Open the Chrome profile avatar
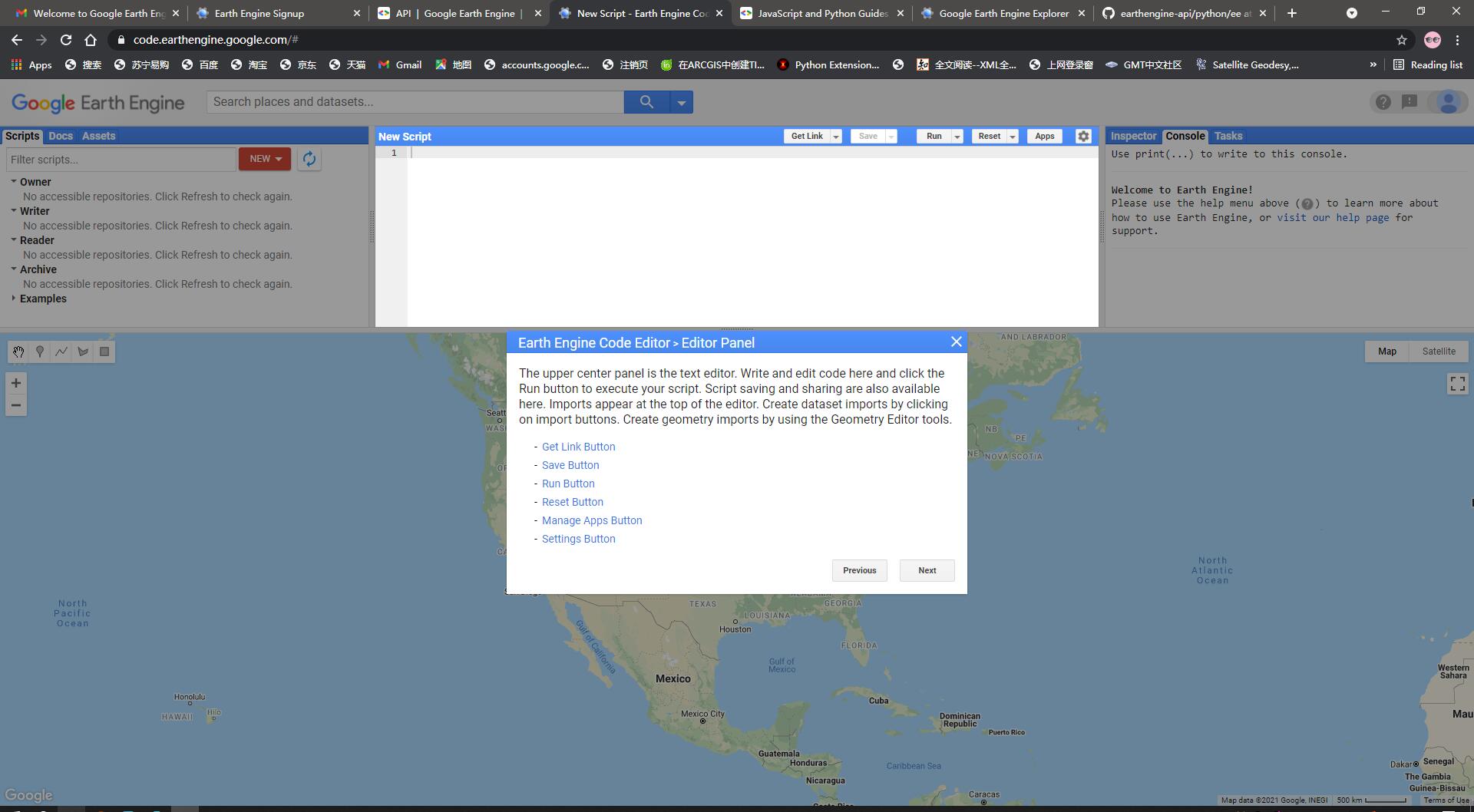 click(1433, 40)
